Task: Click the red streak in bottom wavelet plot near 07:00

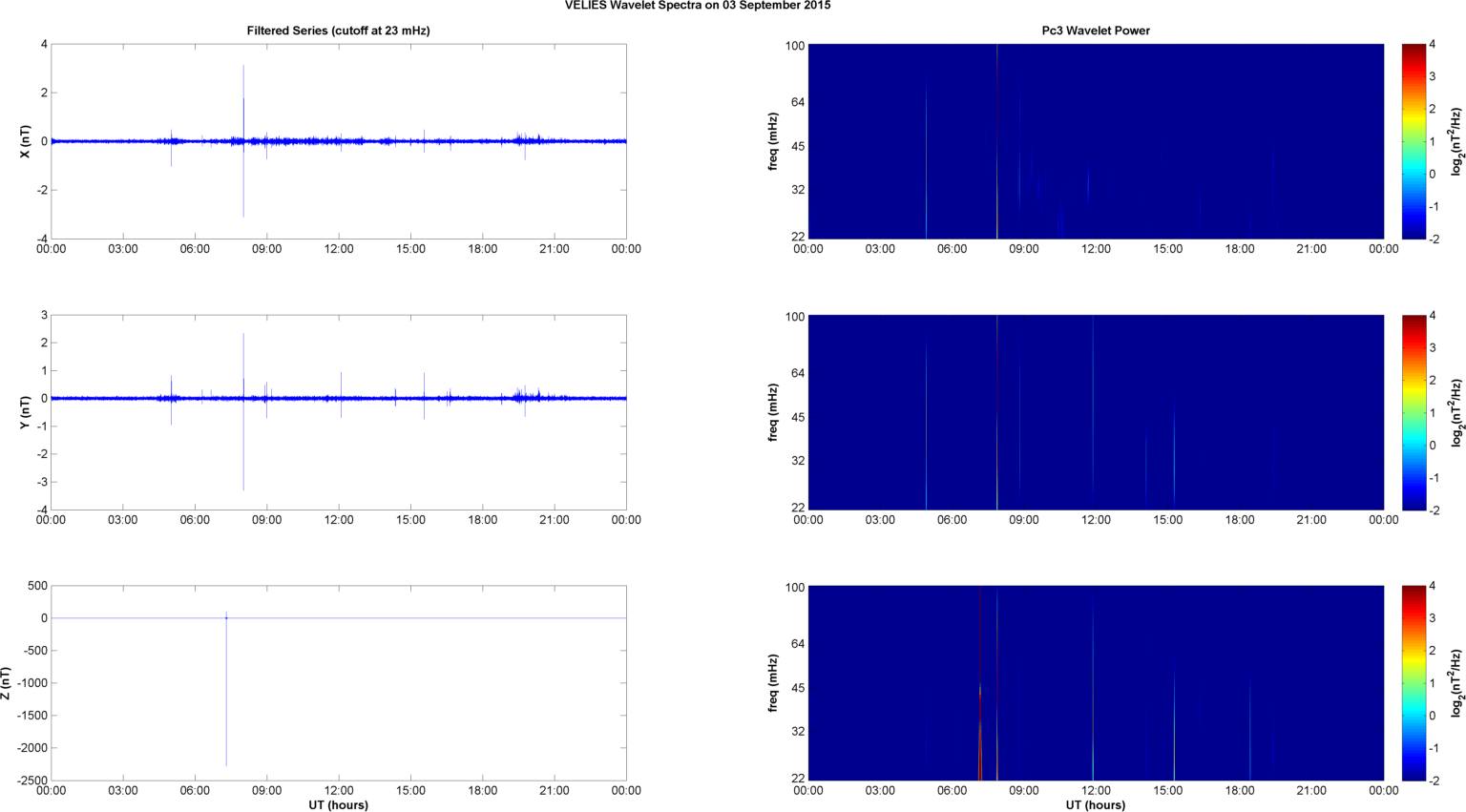Action: coord(980,683)
